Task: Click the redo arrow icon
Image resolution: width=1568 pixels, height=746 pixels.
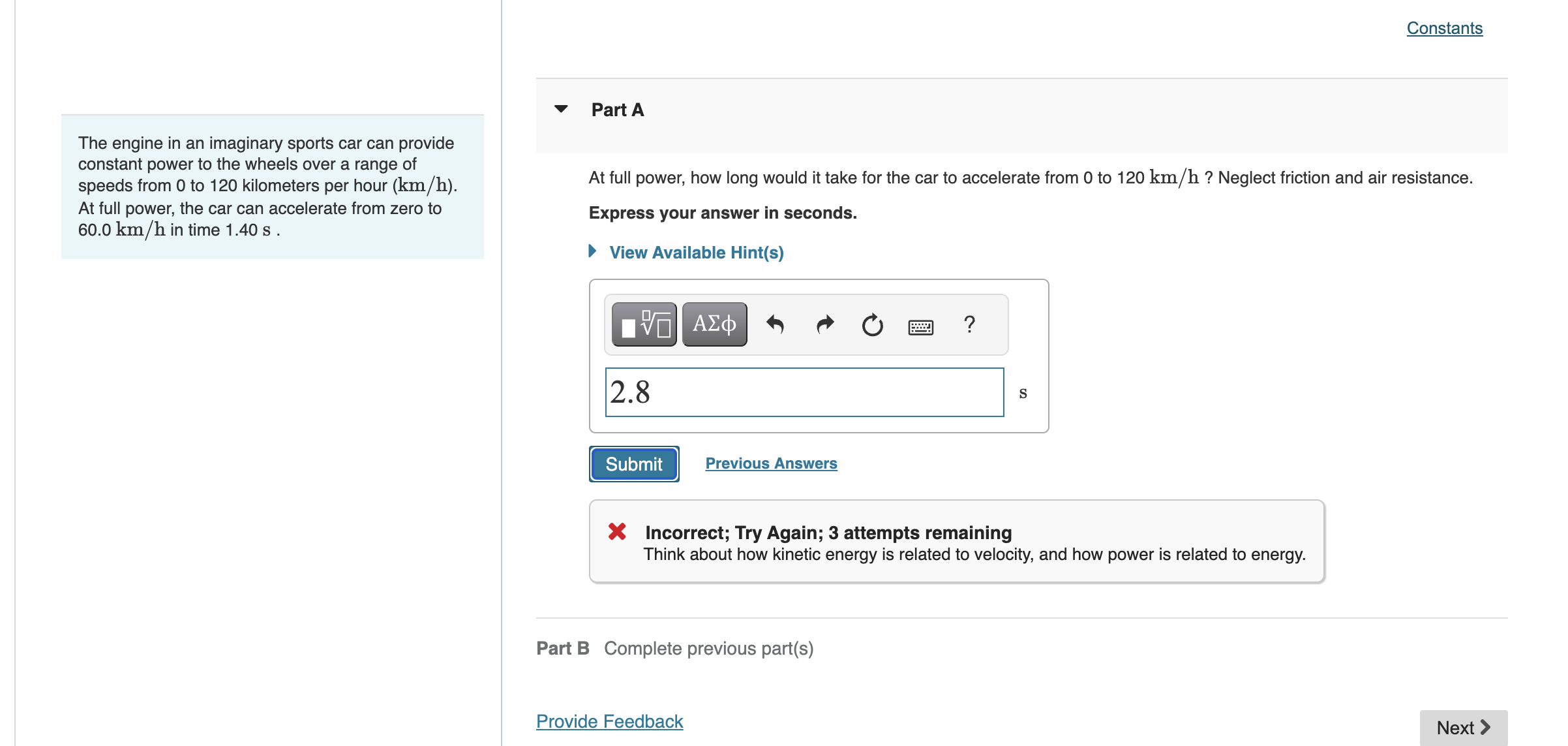Action: tap(825, 324)
